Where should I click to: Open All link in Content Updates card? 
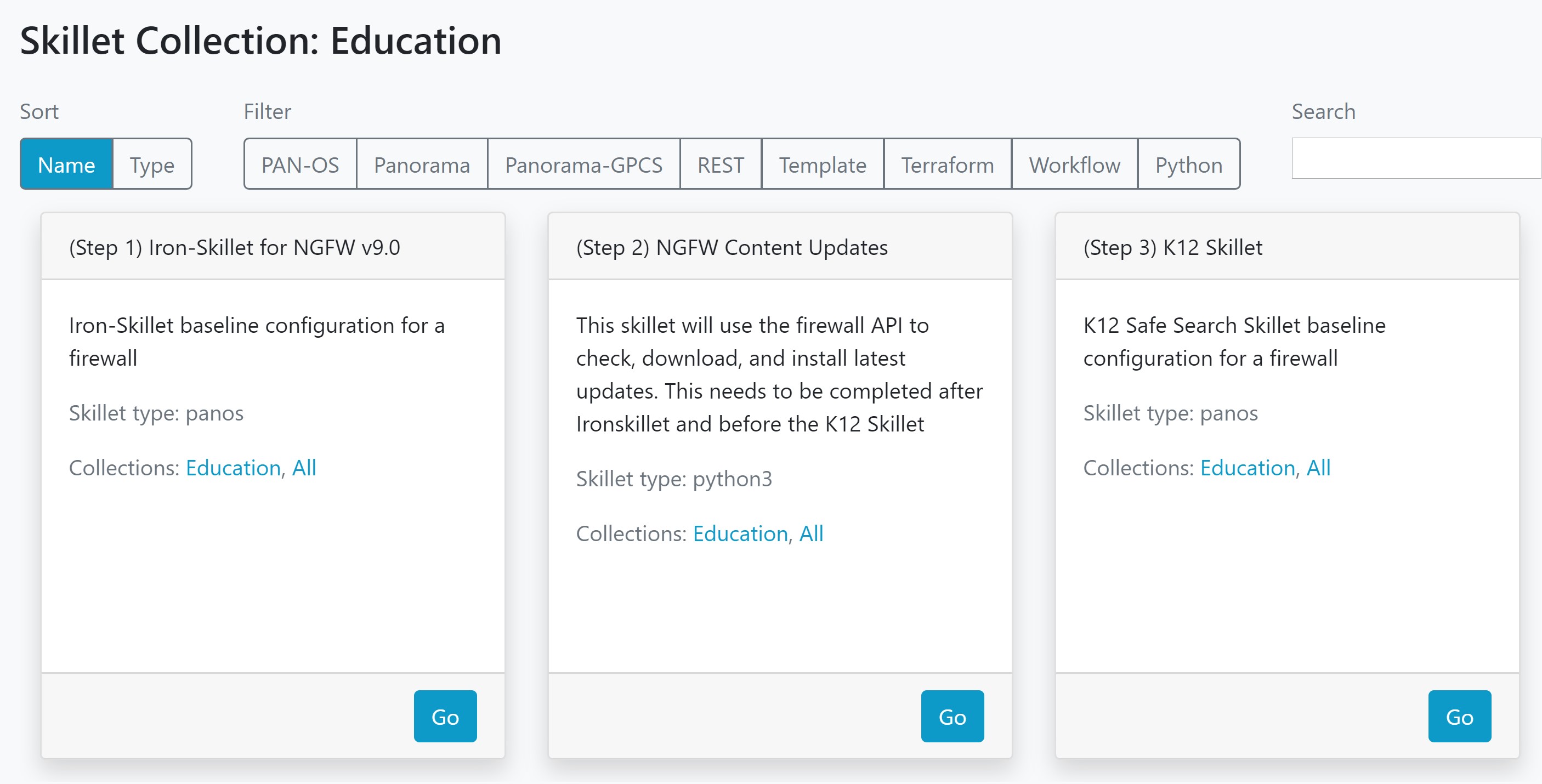click(811, 533)
